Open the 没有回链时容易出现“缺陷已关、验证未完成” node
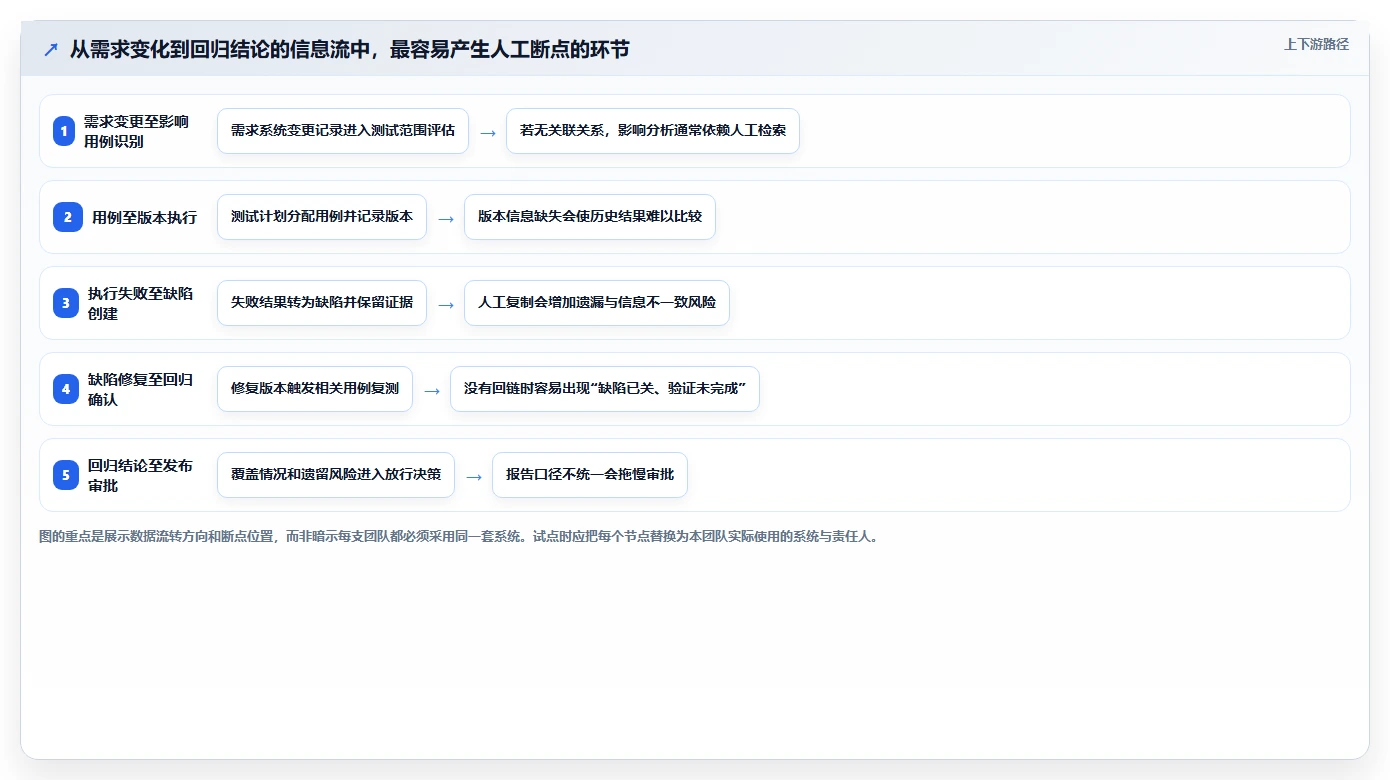The image size is (1390, 780). (605, 389)
